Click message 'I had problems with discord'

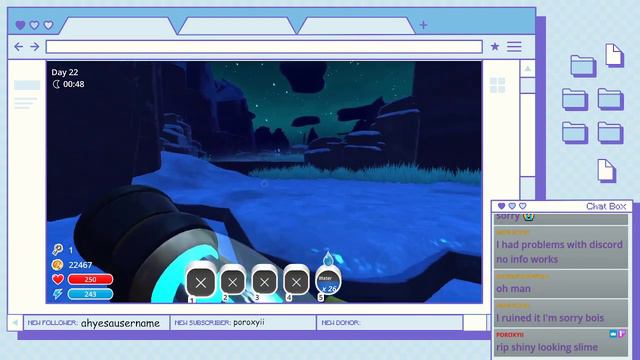[x=560, y=244]
